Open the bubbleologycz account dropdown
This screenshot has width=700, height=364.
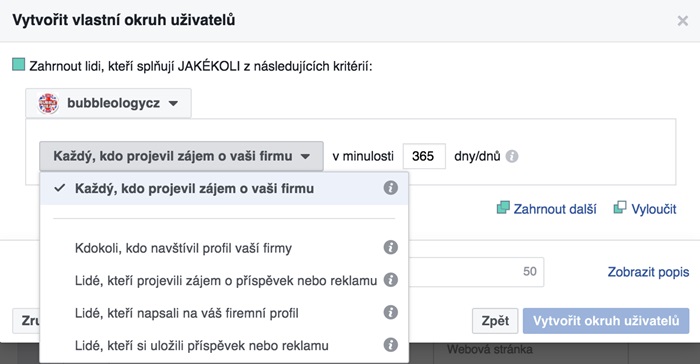point(108,104)
